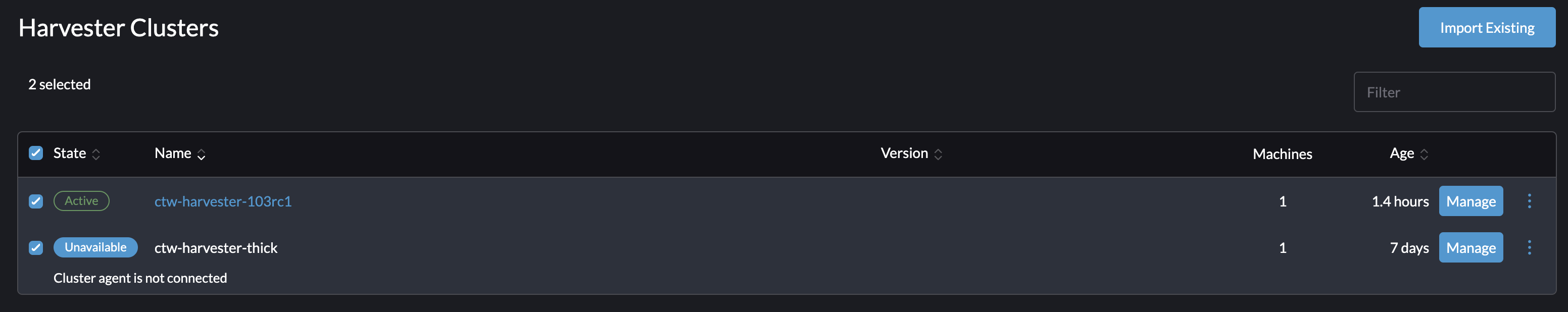1568x312 pixels.
Task: Open the actions menu for ctw-harvester-103rc1
Action: [x=1530, y=201]
